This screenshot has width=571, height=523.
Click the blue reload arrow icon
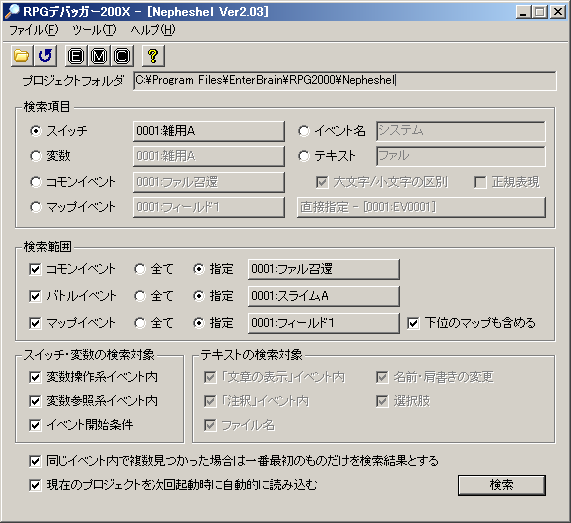[x=45, y=56]
